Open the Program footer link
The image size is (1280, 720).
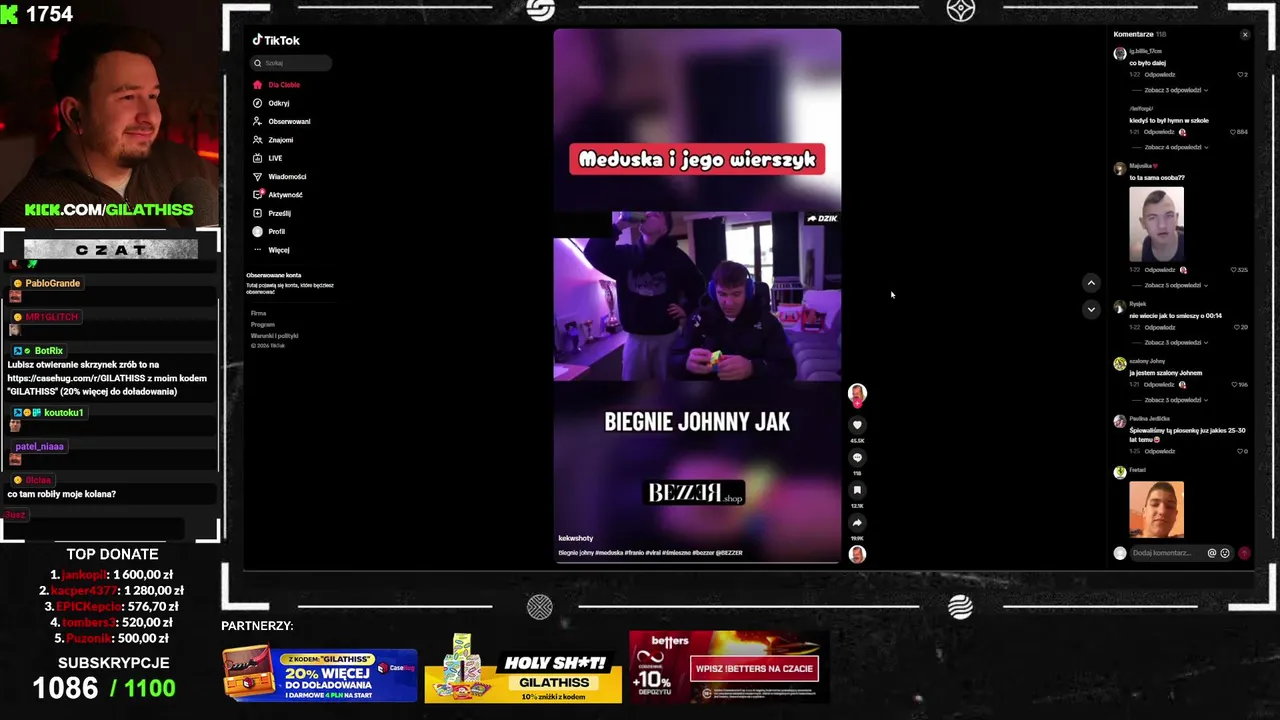click(263, 324)
